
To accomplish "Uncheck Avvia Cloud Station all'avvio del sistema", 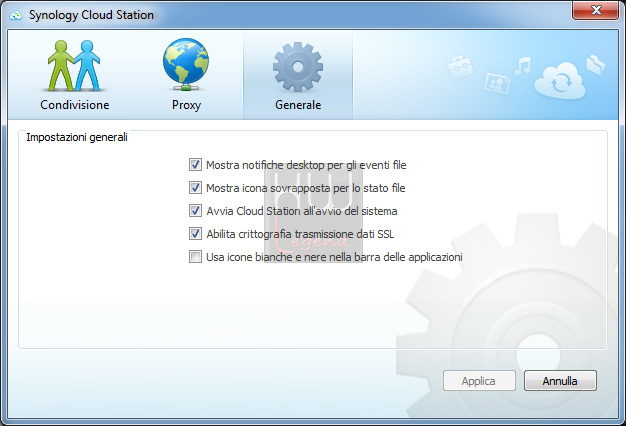I will 195,210.
